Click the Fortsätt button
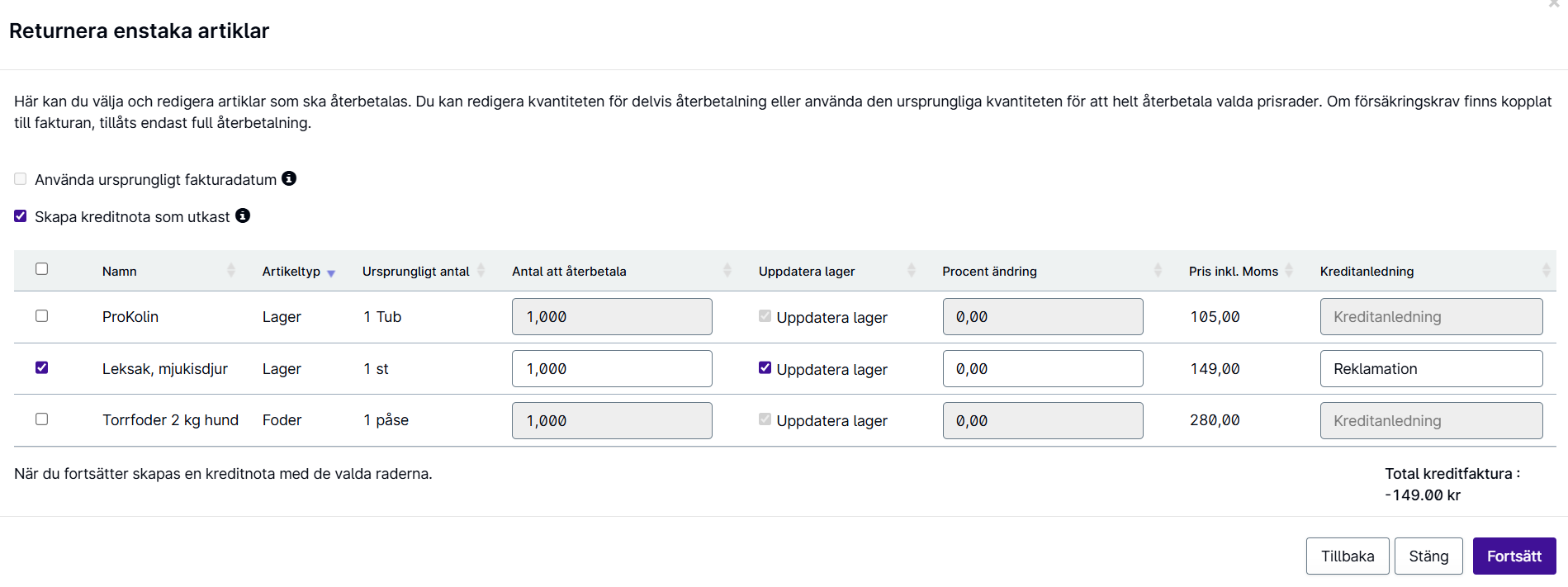Screen dimensions: 1568x587 pos(1514,556)
